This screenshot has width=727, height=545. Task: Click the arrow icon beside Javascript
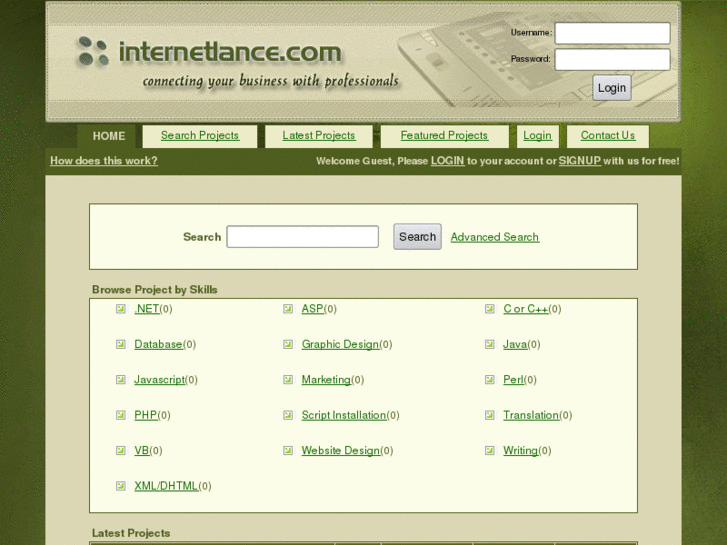coord(121,380)
